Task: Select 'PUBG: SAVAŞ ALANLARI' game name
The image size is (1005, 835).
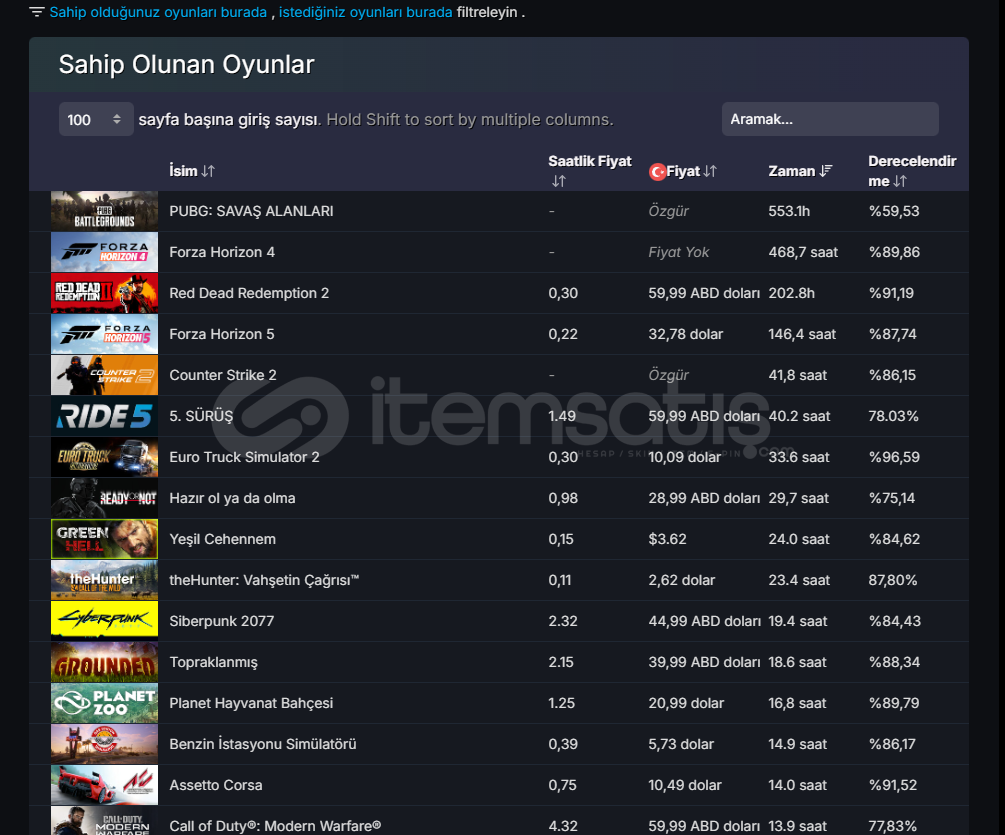Action: tap(251, 211)
